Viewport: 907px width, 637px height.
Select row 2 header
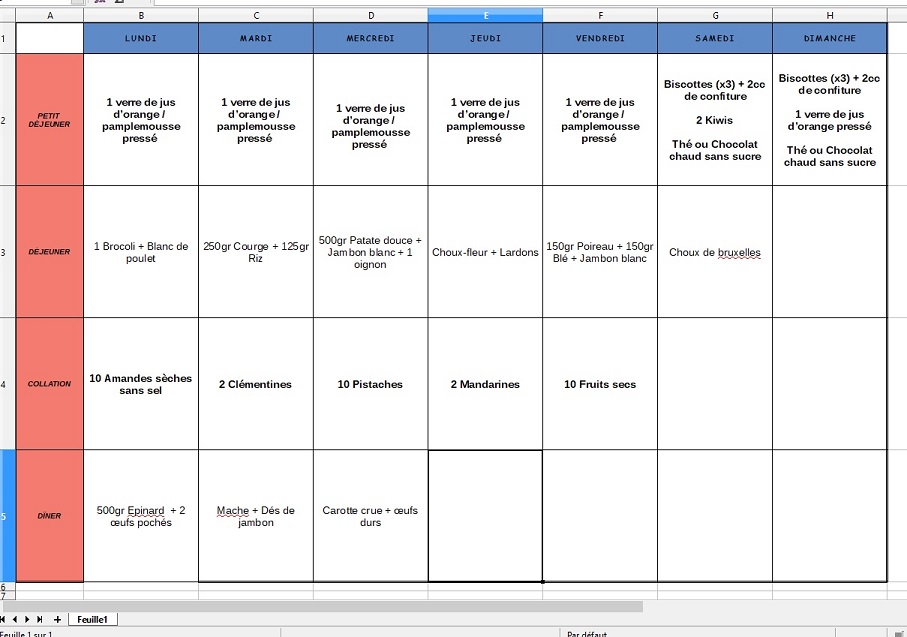click(8, 120)
